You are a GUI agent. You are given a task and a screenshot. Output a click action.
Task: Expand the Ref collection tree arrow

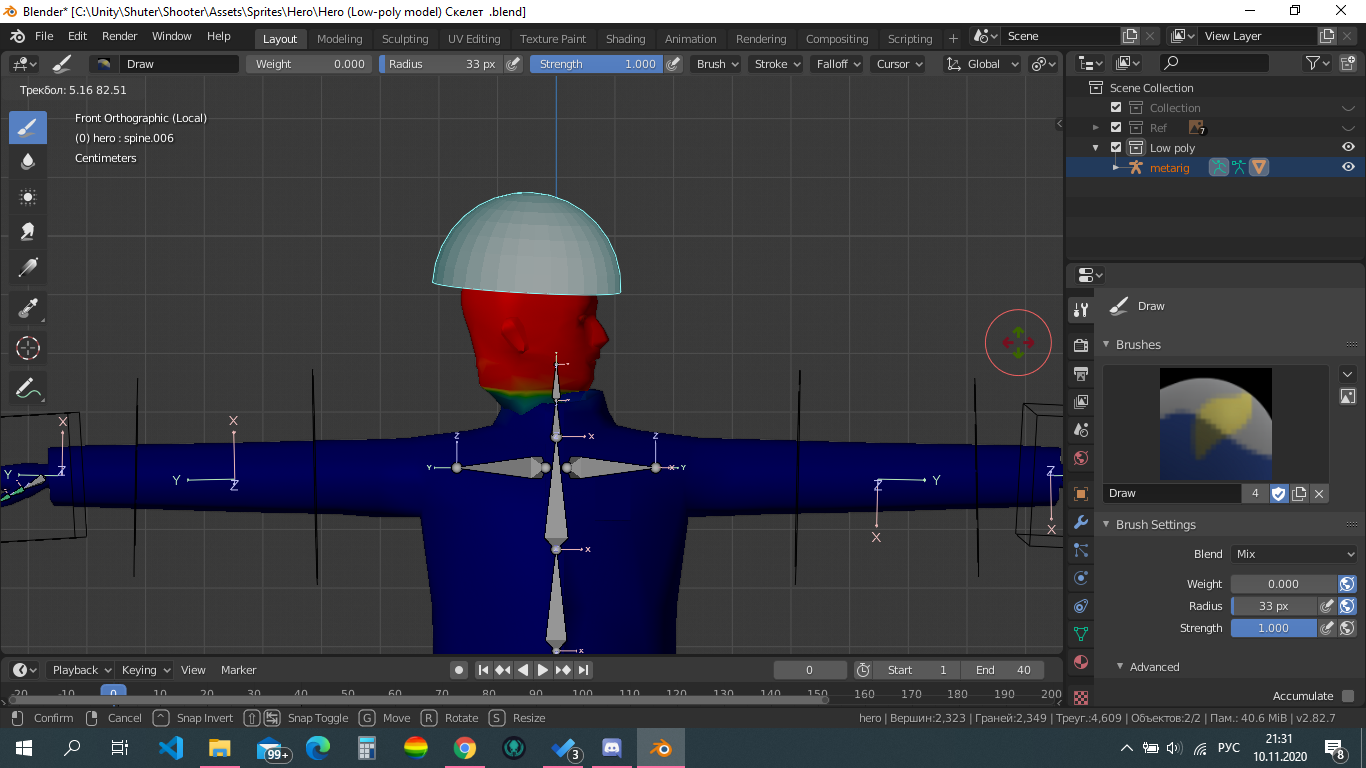pyautogui.click(x=1096, y=128)
